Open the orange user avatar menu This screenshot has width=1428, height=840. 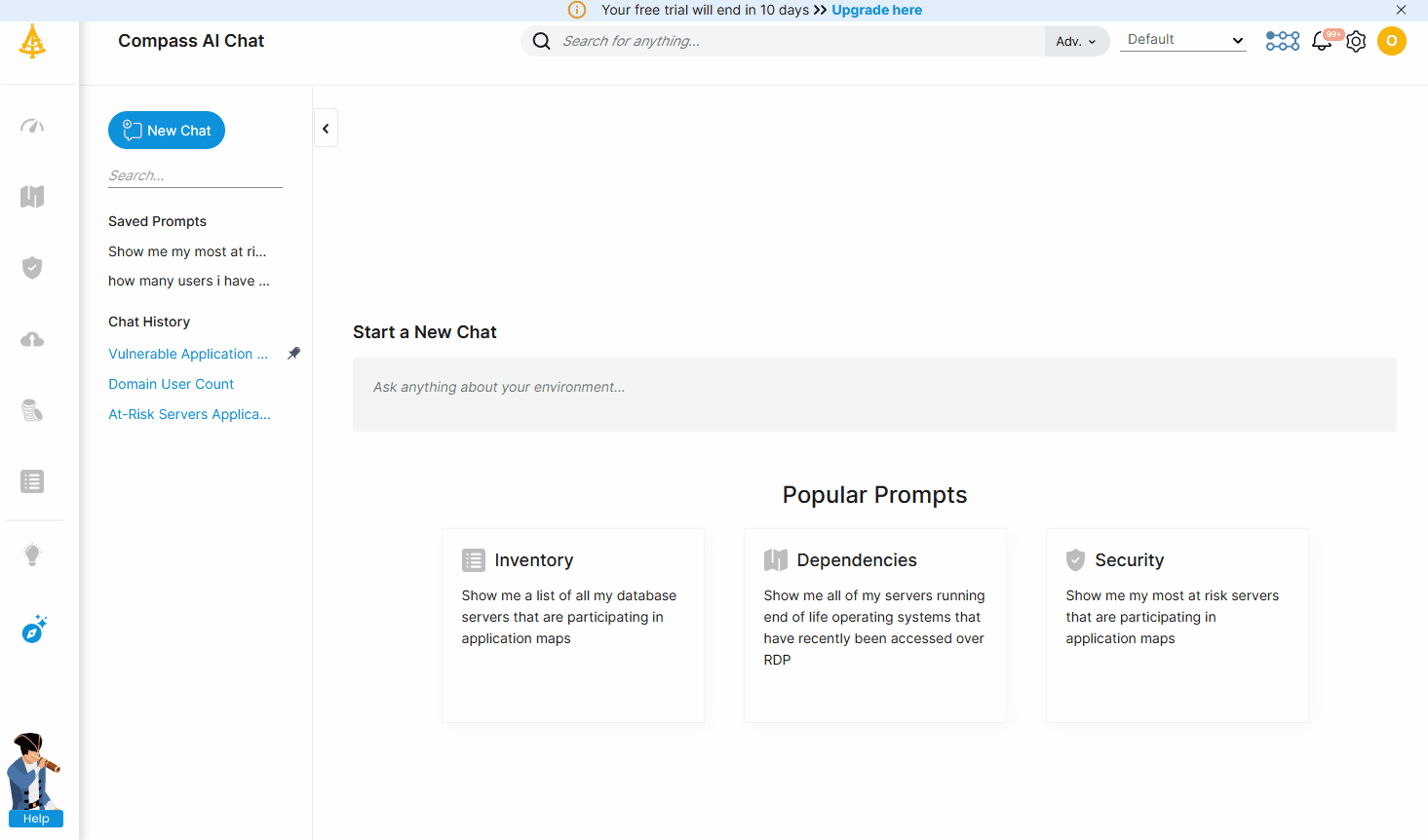(x=1392, y=41)
